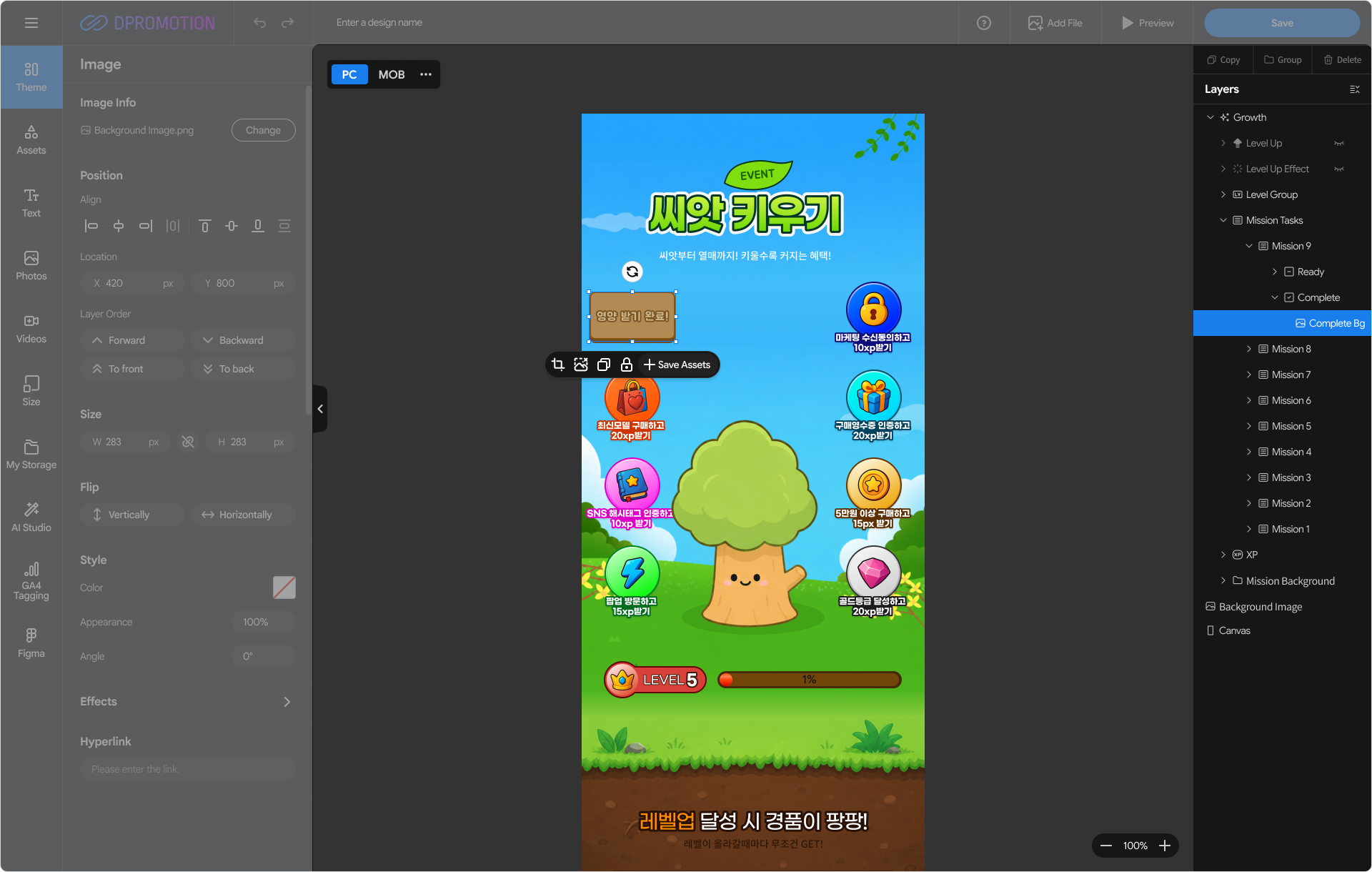Align selection horizontal center
This screenshot has width=1372, height=872.
(x=119, y=226)
